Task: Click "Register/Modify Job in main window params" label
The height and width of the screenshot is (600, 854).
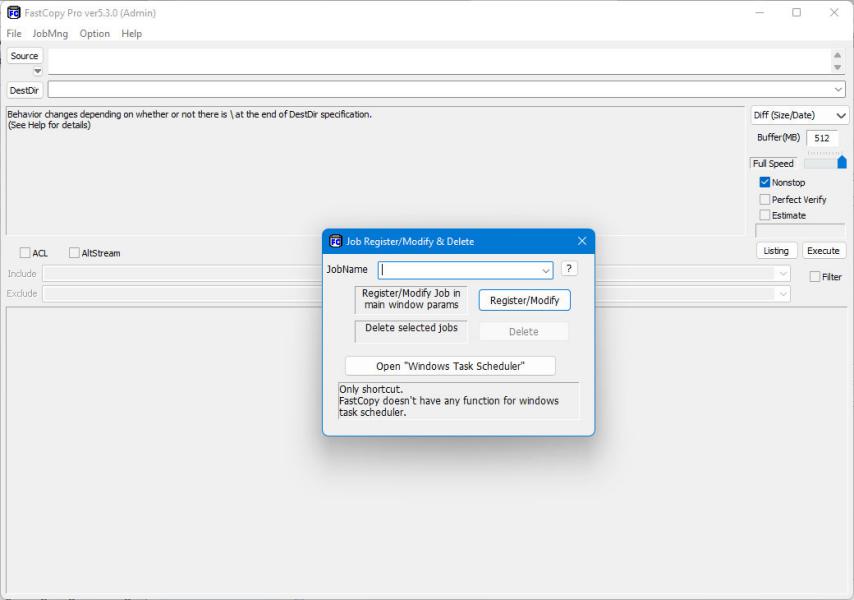Action: pos(411,299)
